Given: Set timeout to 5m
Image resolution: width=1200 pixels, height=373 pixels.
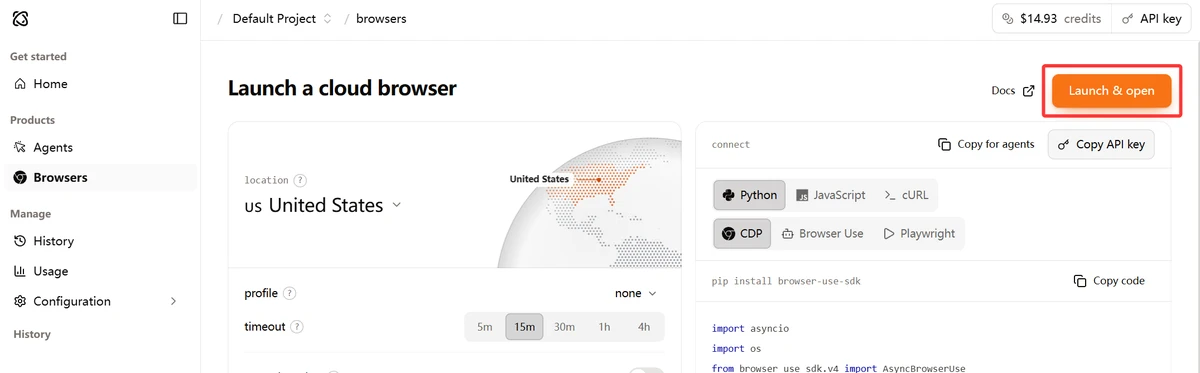Looking at the screenshot, I should tap(485, 327).
